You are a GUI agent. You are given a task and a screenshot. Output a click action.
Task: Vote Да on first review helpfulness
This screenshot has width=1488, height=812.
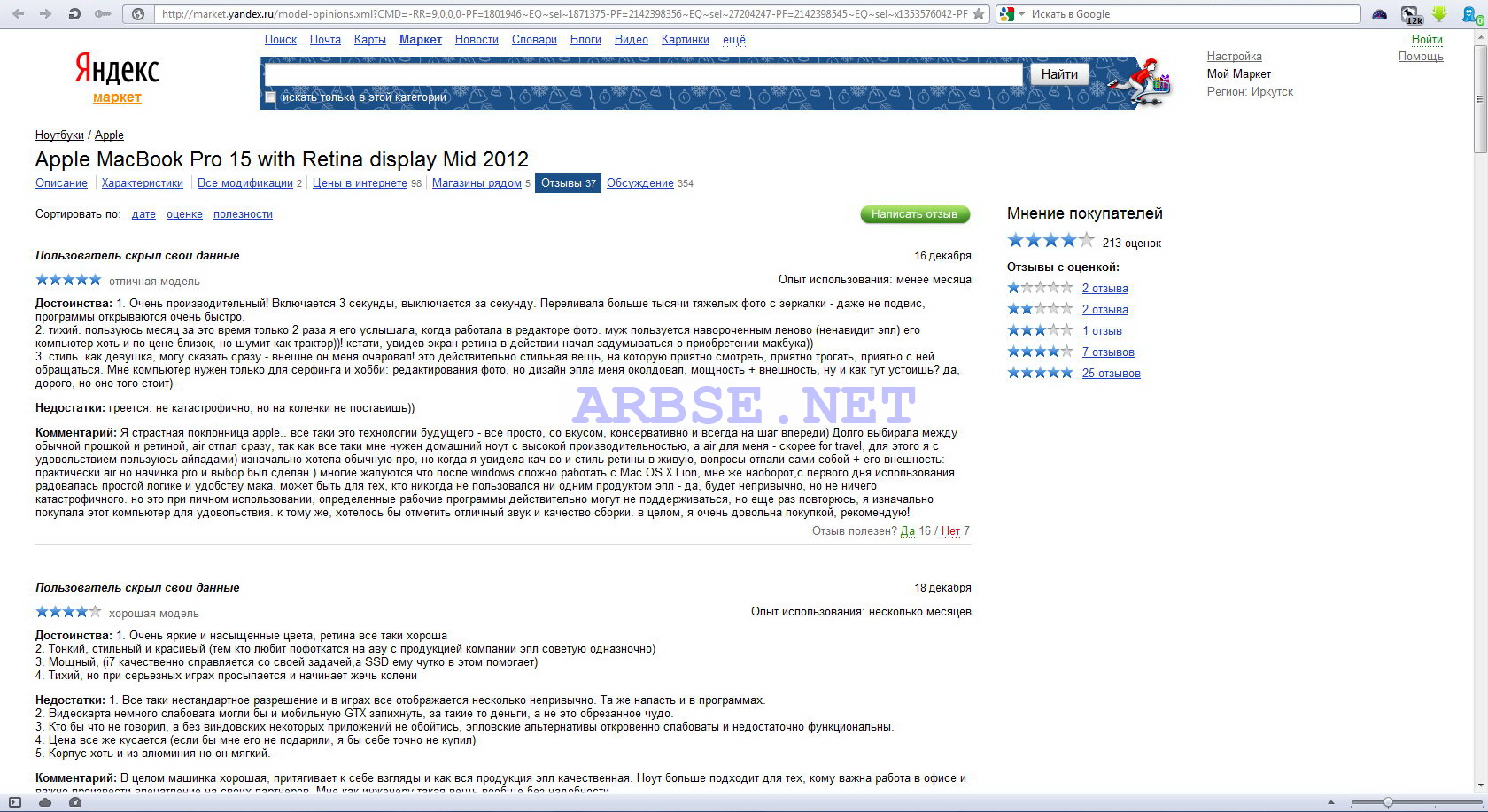pyautogui.click(x=907, y=531)
